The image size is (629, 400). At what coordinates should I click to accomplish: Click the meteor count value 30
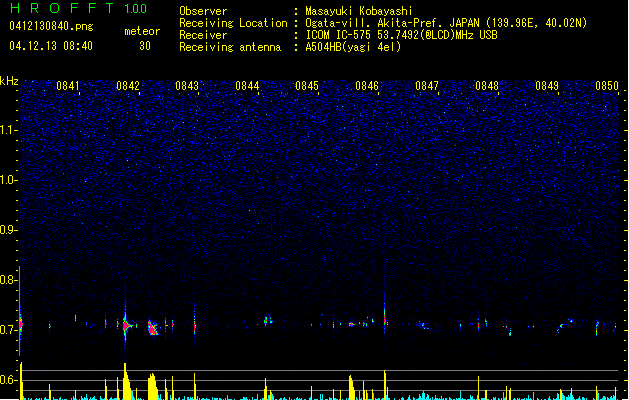[x=145, y=46]
